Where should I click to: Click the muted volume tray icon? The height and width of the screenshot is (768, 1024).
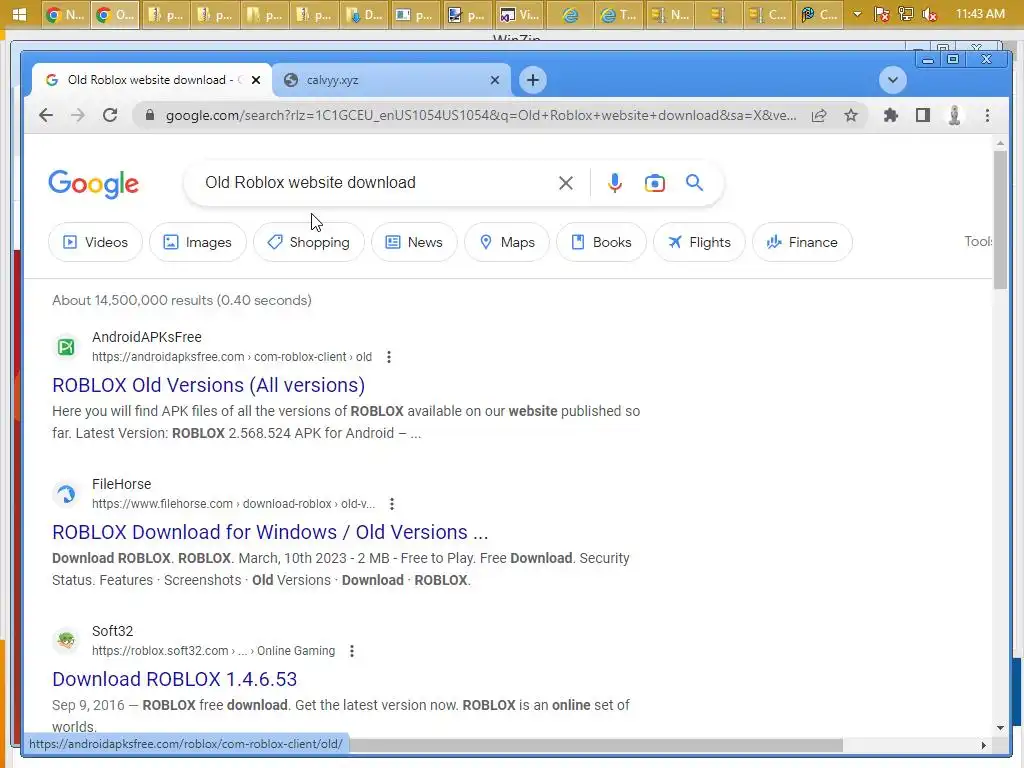click(929, 14)
